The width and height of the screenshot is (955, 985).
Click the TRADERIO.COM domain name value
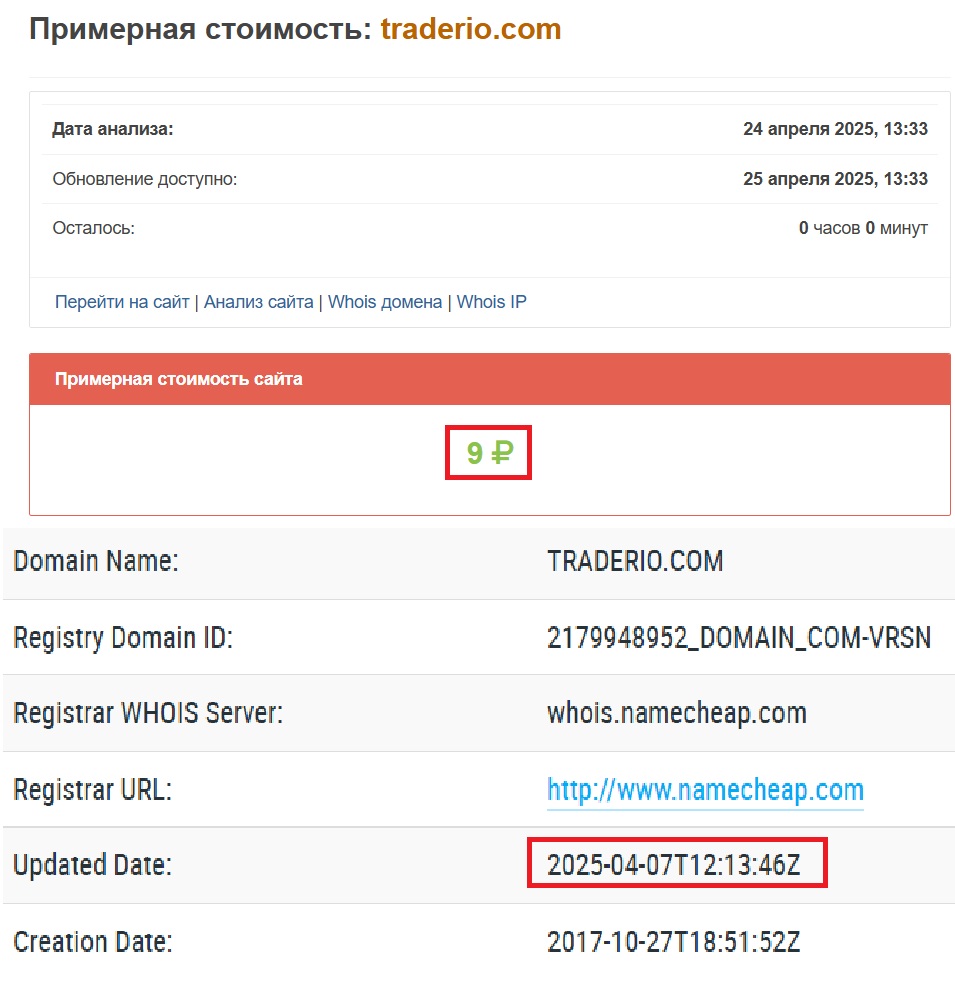635,561
